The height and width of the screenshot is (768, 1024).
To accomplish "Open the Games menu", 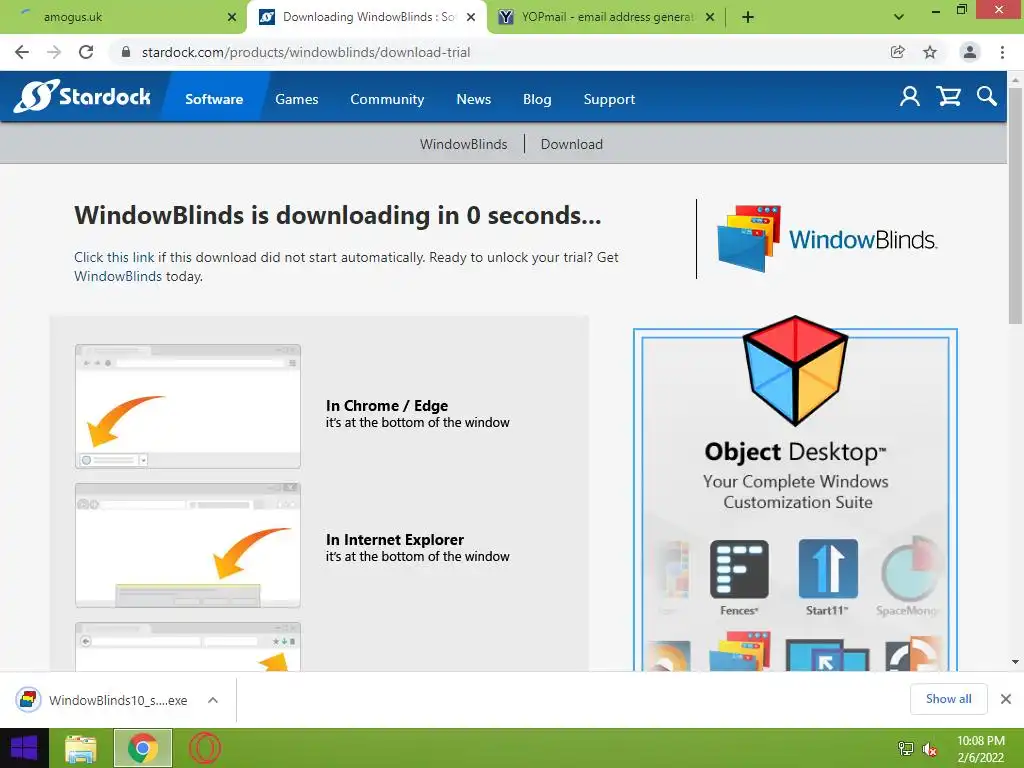I will pyautogui.click(x=296, y=99).
